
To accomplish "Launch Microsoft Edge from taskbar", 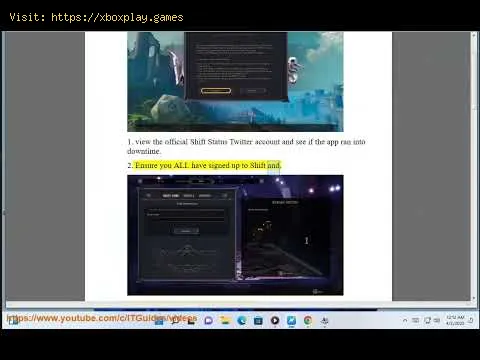I will click(x=242, y=321).
